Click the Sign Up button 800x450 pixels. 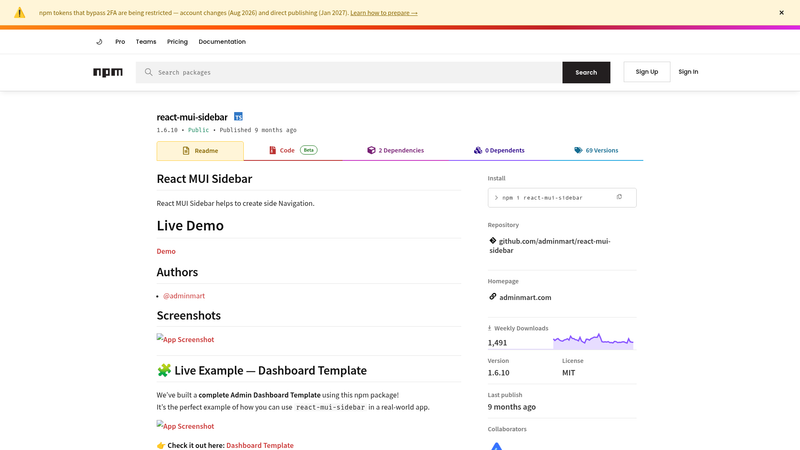(x=647, y=72)
